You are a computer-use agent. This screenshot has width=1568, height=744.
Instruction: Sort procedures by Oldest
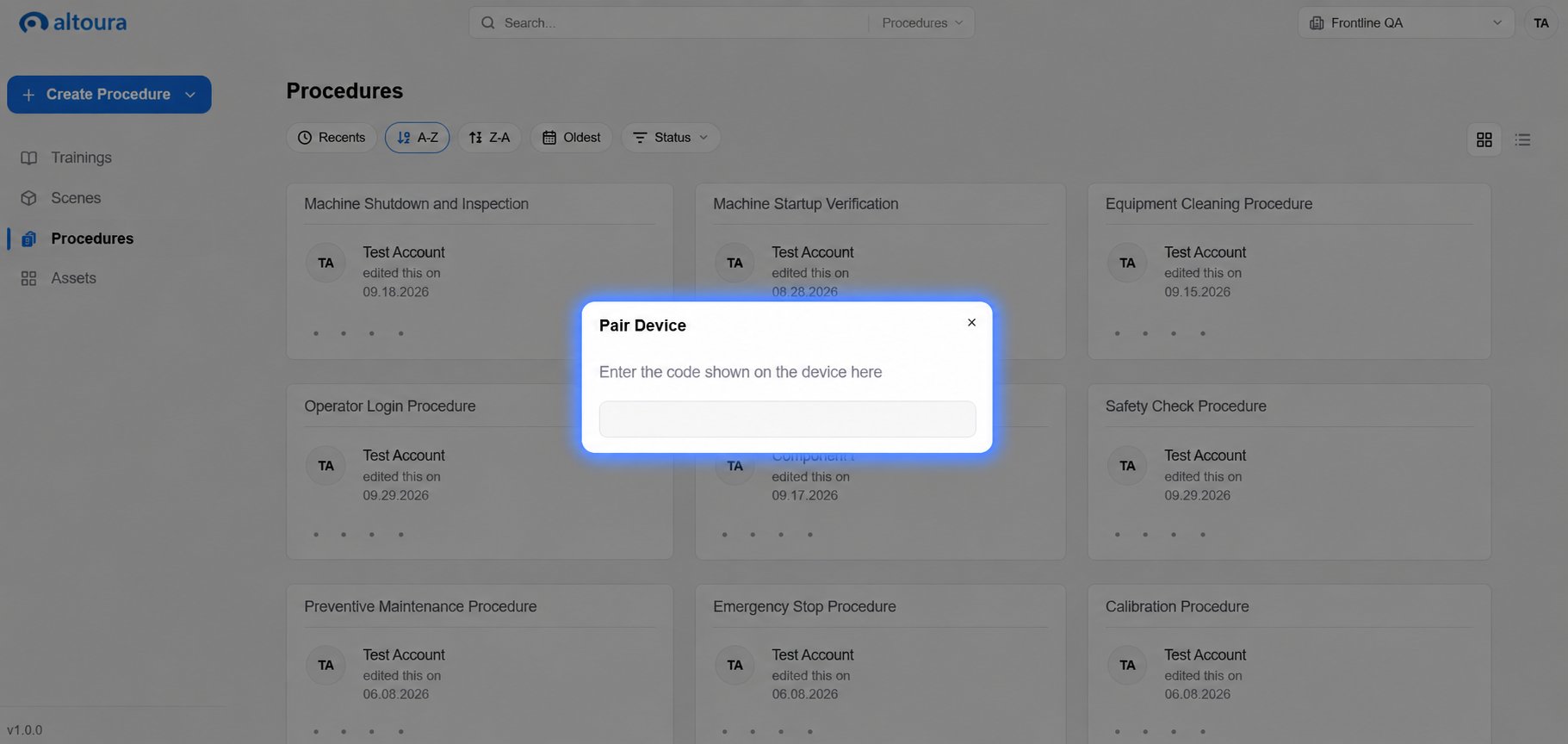pyautogui.click(x=571, y=138)
